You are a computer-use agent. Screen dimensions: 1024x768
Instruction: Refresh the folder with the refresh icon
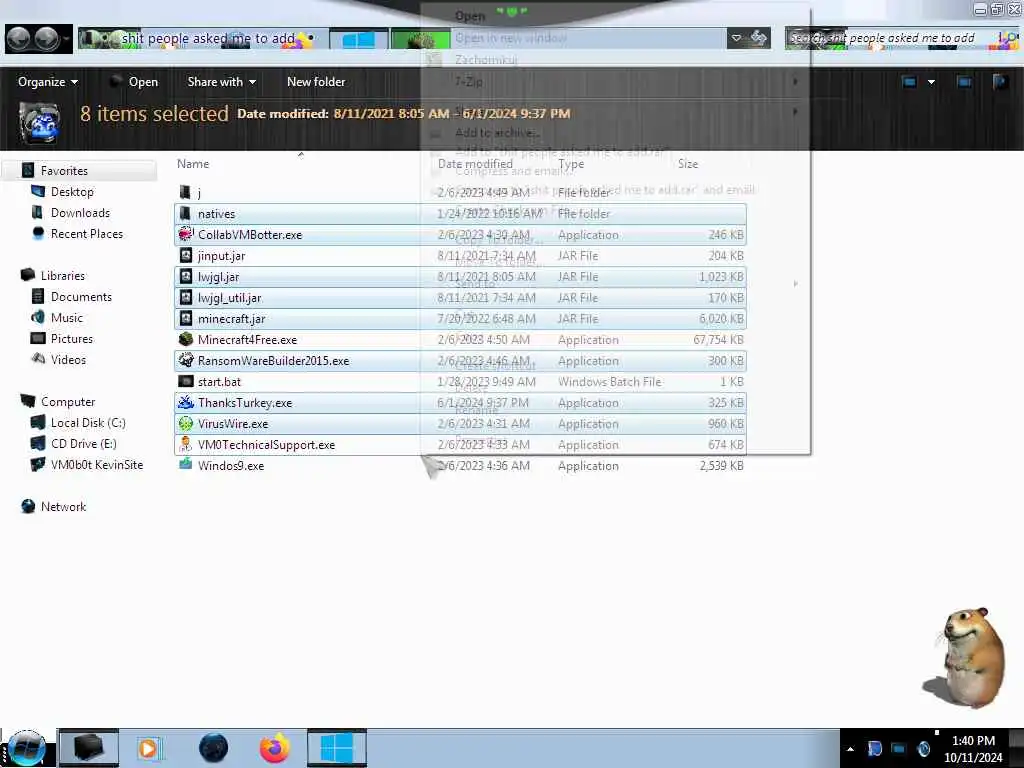point(758,39)
